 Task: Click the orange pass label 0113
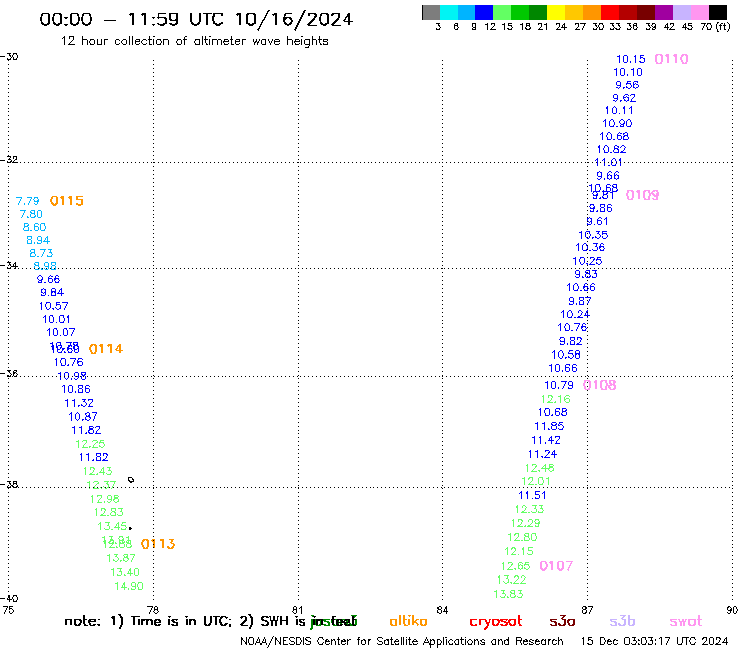(158, 544)
